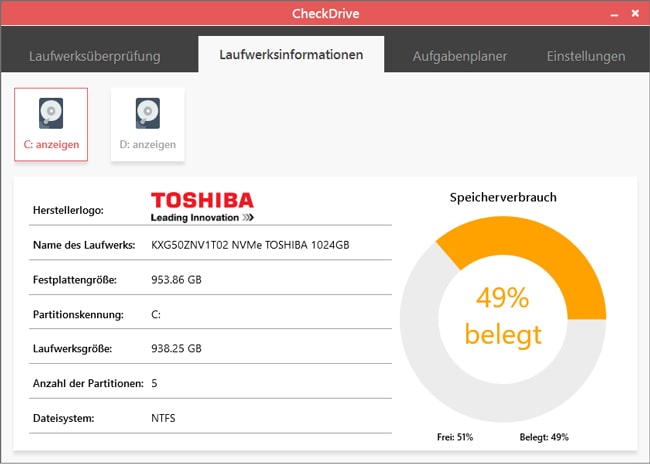Click the Dateisystem value NTFS

click(x=163, y=418)
